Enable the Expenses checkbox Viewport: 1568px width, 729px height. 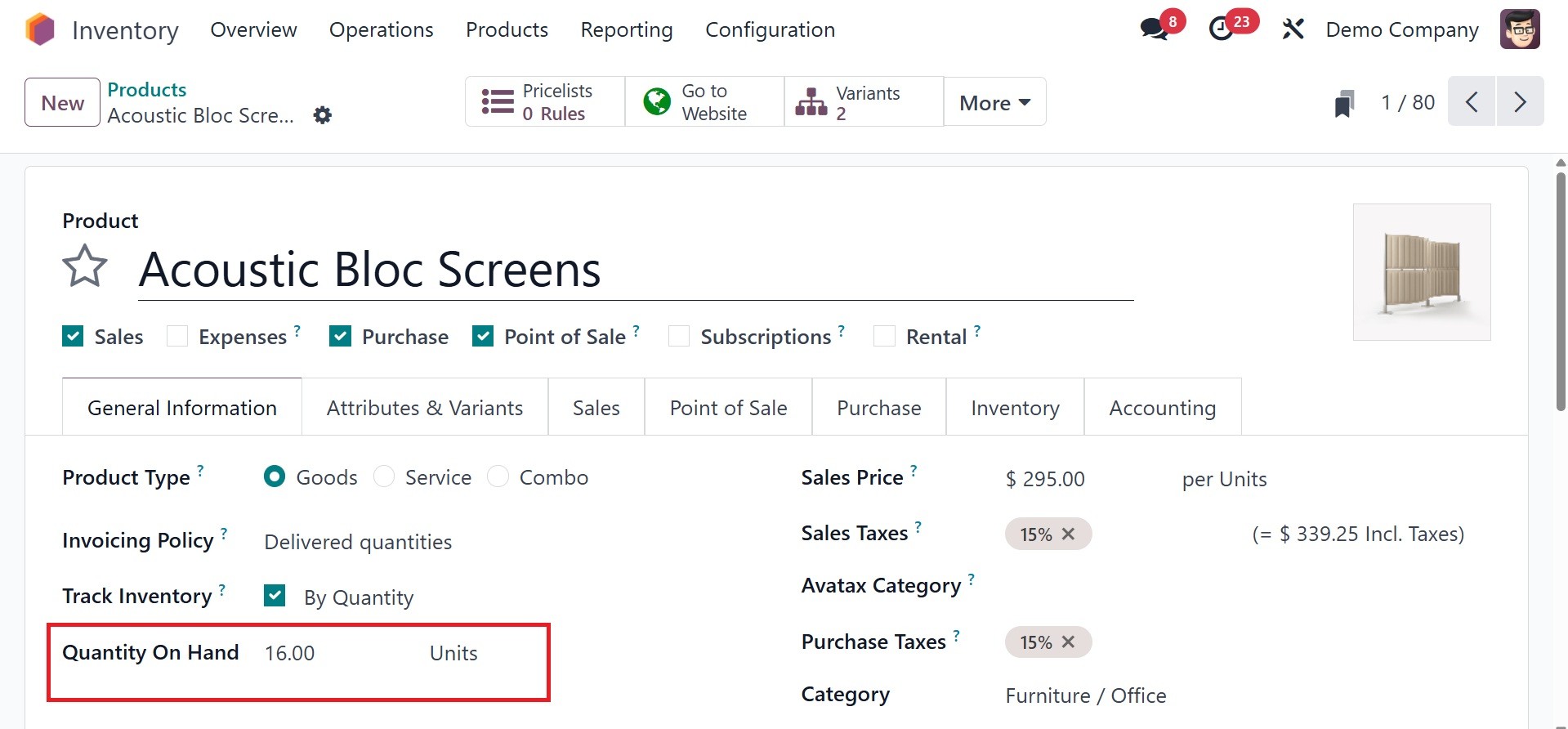177,337
